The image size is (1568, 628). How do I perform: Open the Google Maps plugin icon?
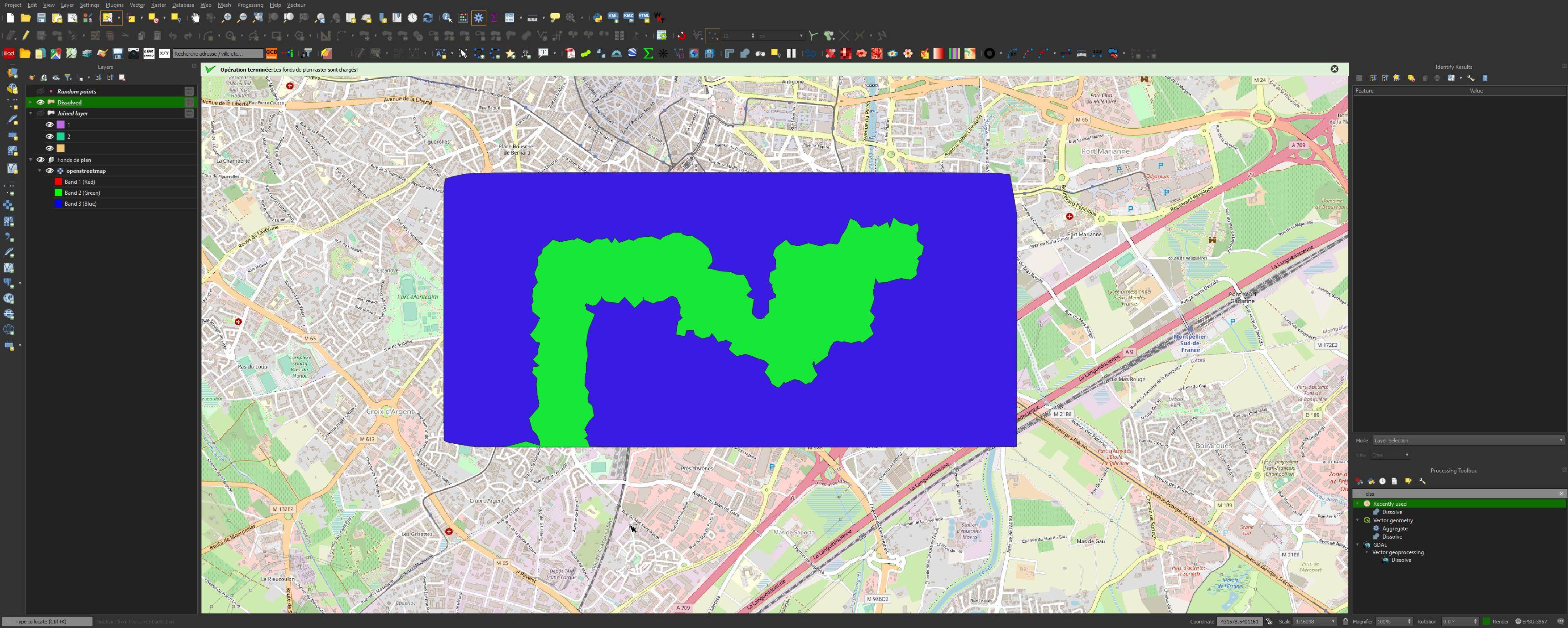[56, 54]
